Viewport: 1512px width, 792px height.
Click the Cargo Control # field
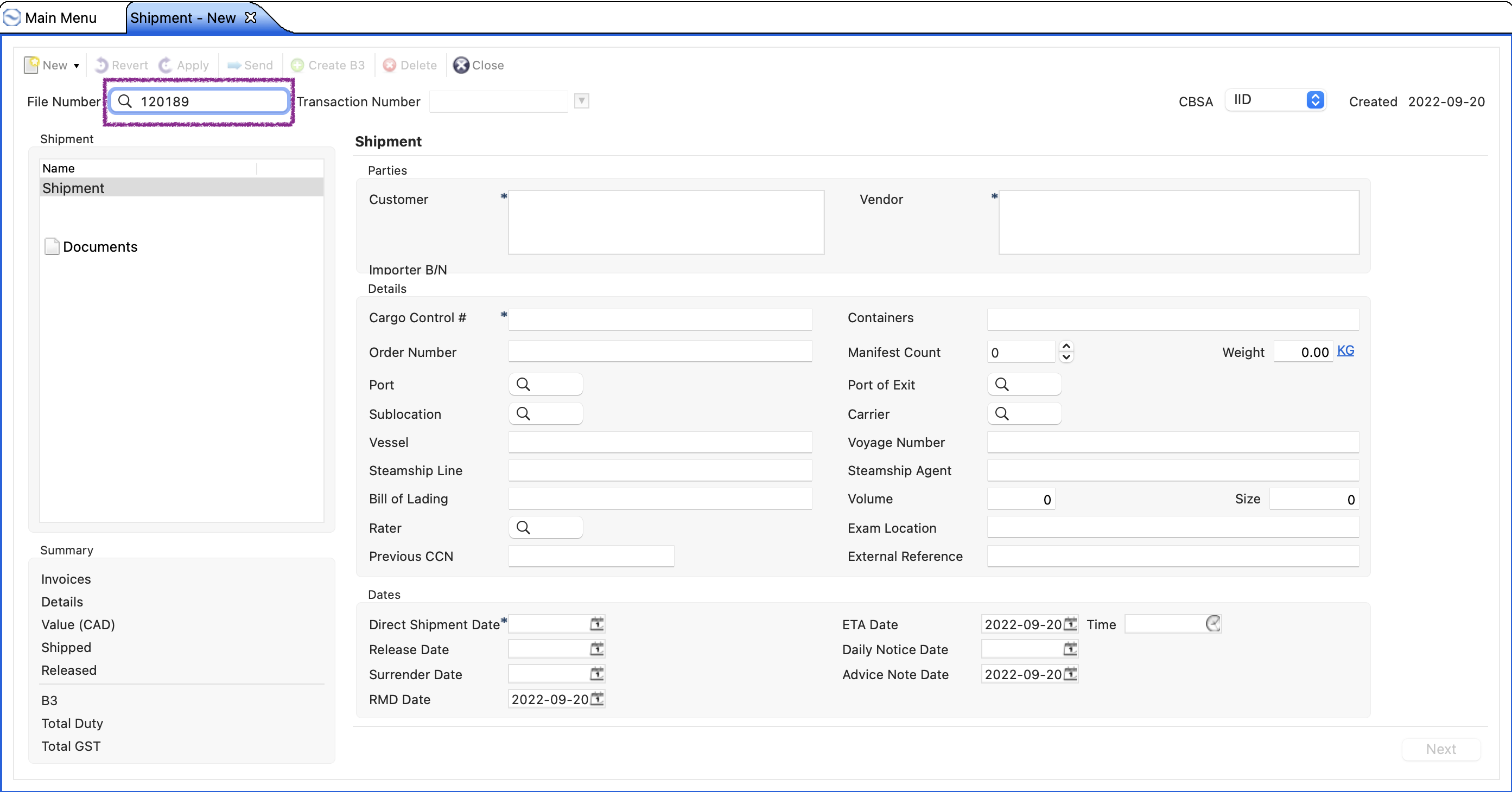[x=660, y=318]
